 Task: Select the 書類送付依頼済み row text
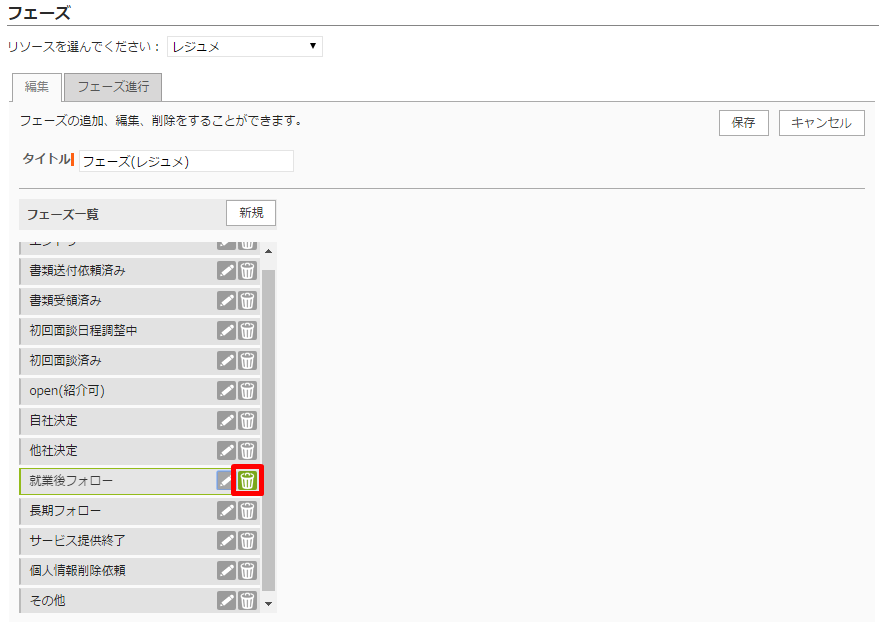click(77, 271)
